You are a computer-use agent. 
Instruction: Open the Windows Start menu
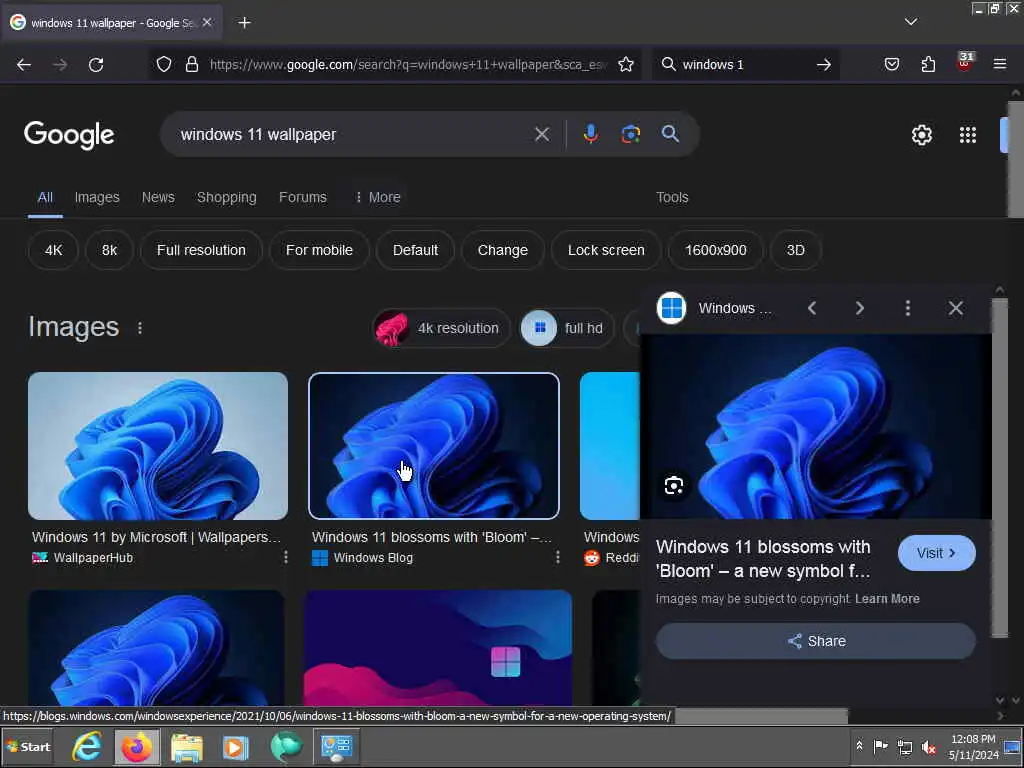(29, 746)
